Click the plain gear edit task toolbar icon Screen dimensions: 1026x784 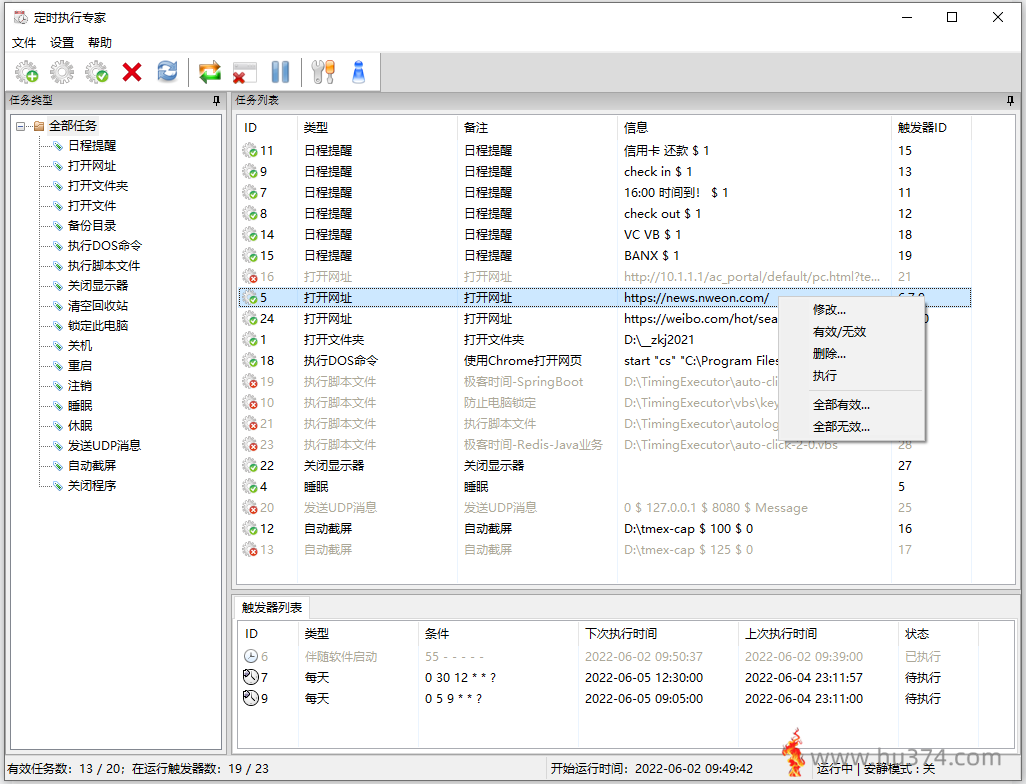62,72
